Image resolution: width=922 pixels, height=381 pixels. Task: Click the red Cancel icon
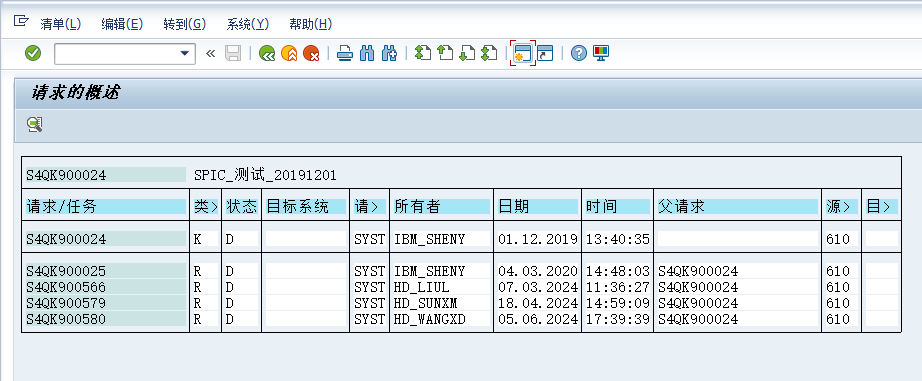(x=311, y=54)
